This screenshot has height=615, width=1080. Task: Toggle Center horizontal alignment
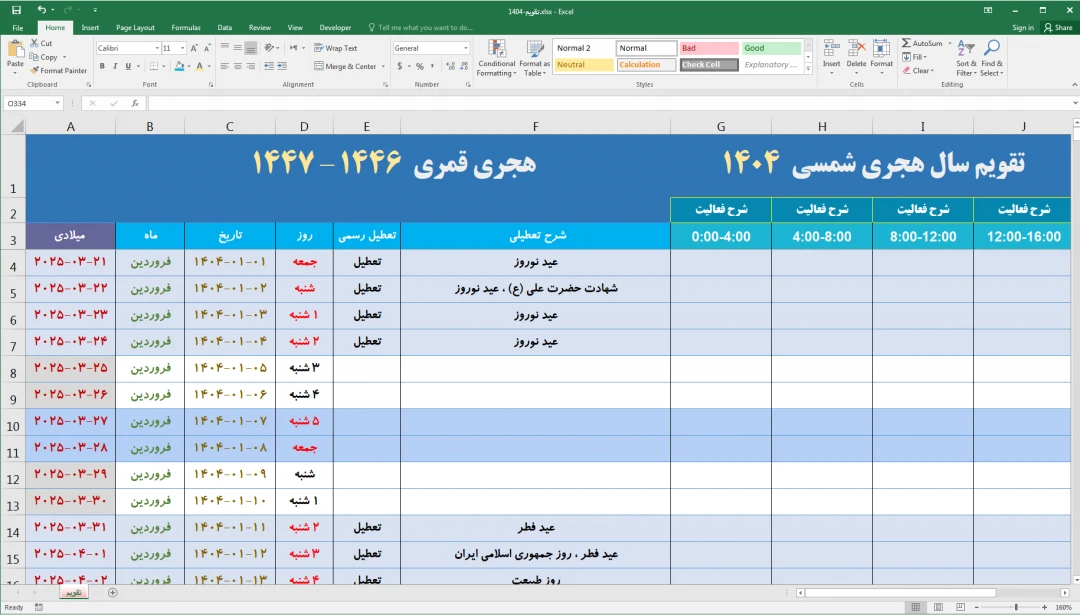tap(238, 66)
